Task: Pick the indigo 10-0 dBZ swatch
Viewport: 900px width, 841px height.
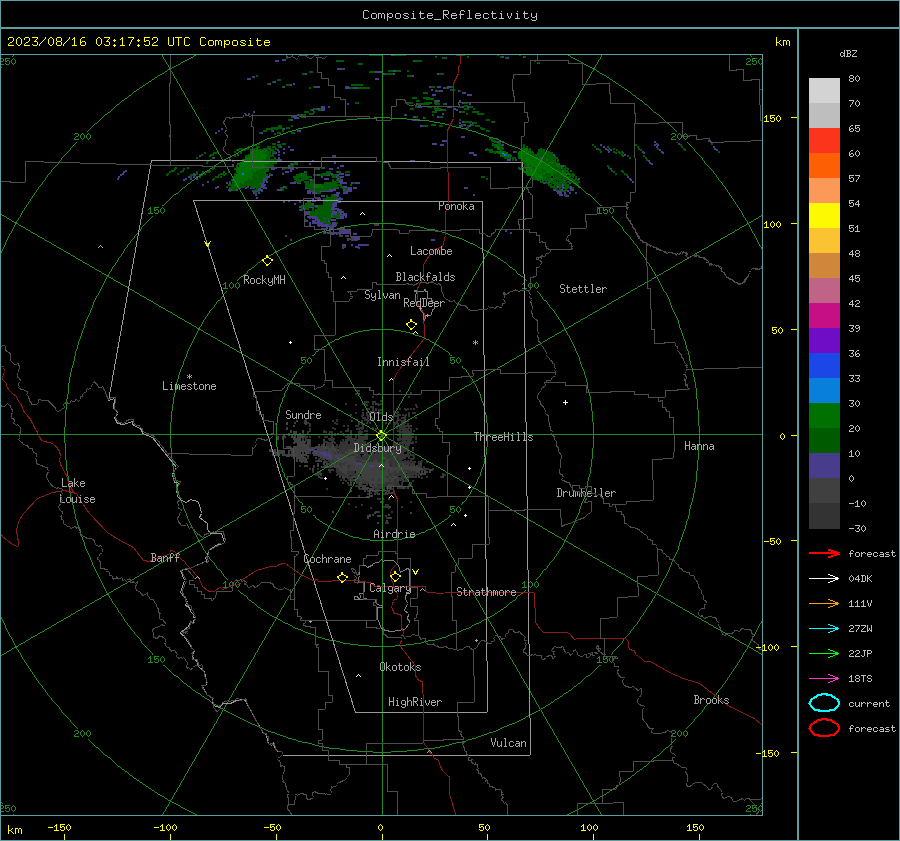Action: pos(824,466)
